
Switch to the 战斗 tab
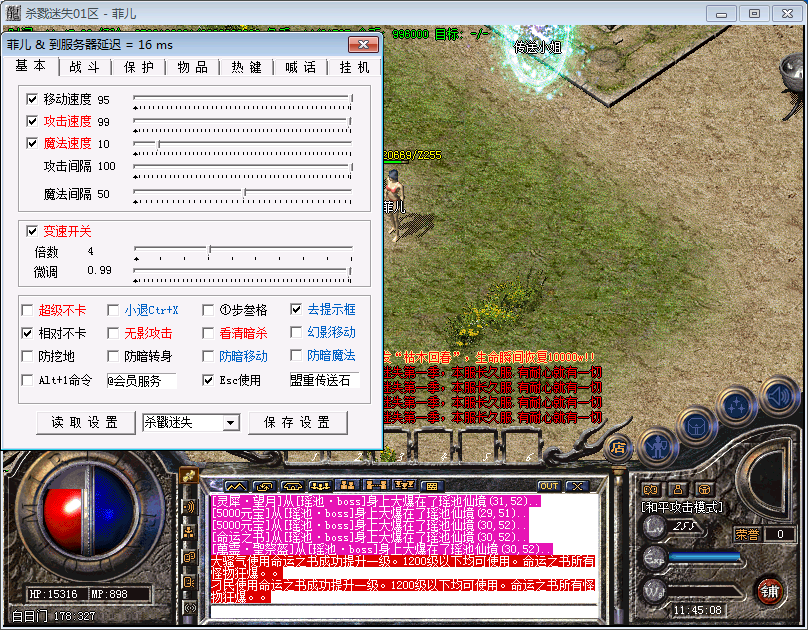click(85, 67)
